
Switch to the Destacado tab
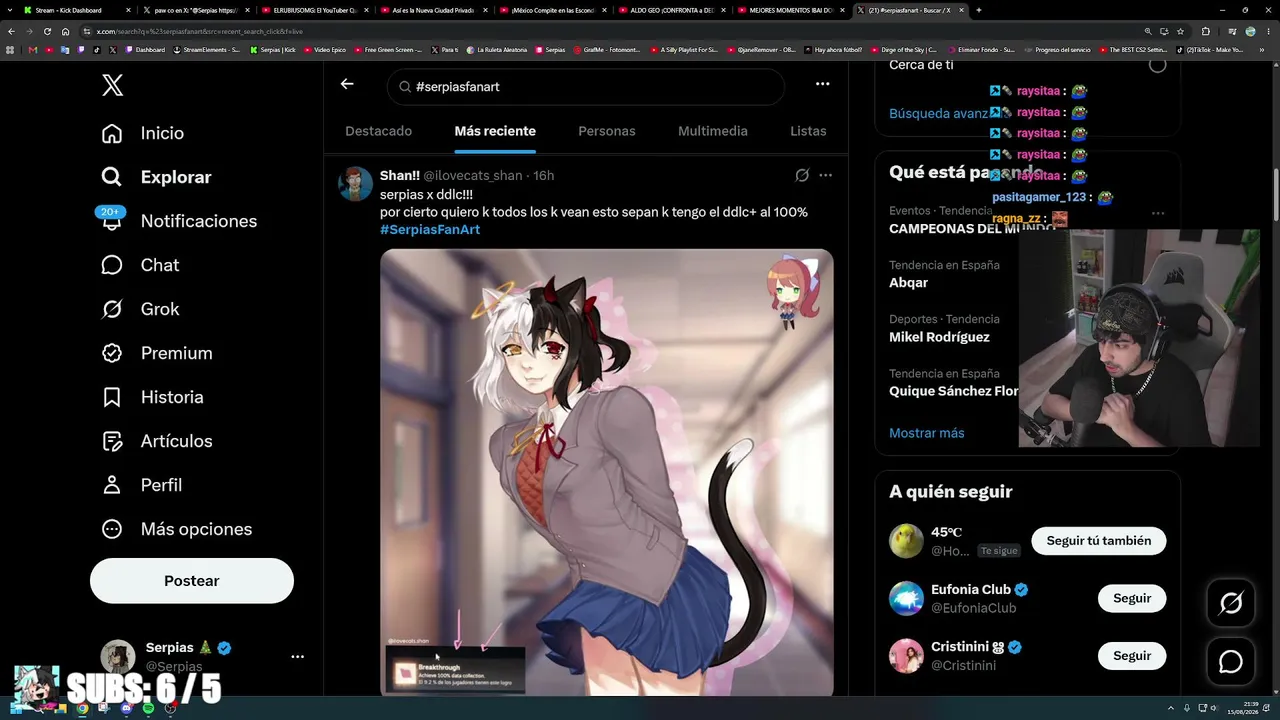click(x=378, y=131)
